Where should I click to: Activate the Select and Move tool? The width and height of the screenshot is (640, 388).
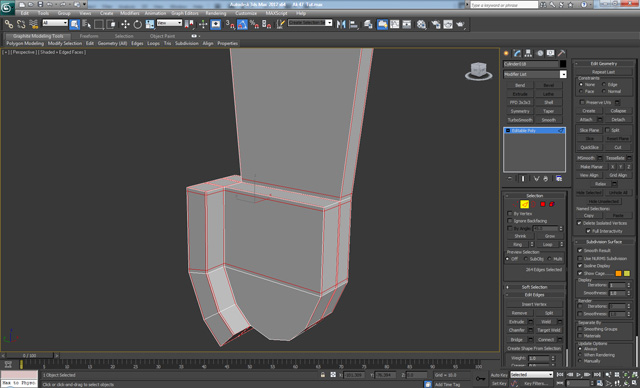click(x=125, y=24)
